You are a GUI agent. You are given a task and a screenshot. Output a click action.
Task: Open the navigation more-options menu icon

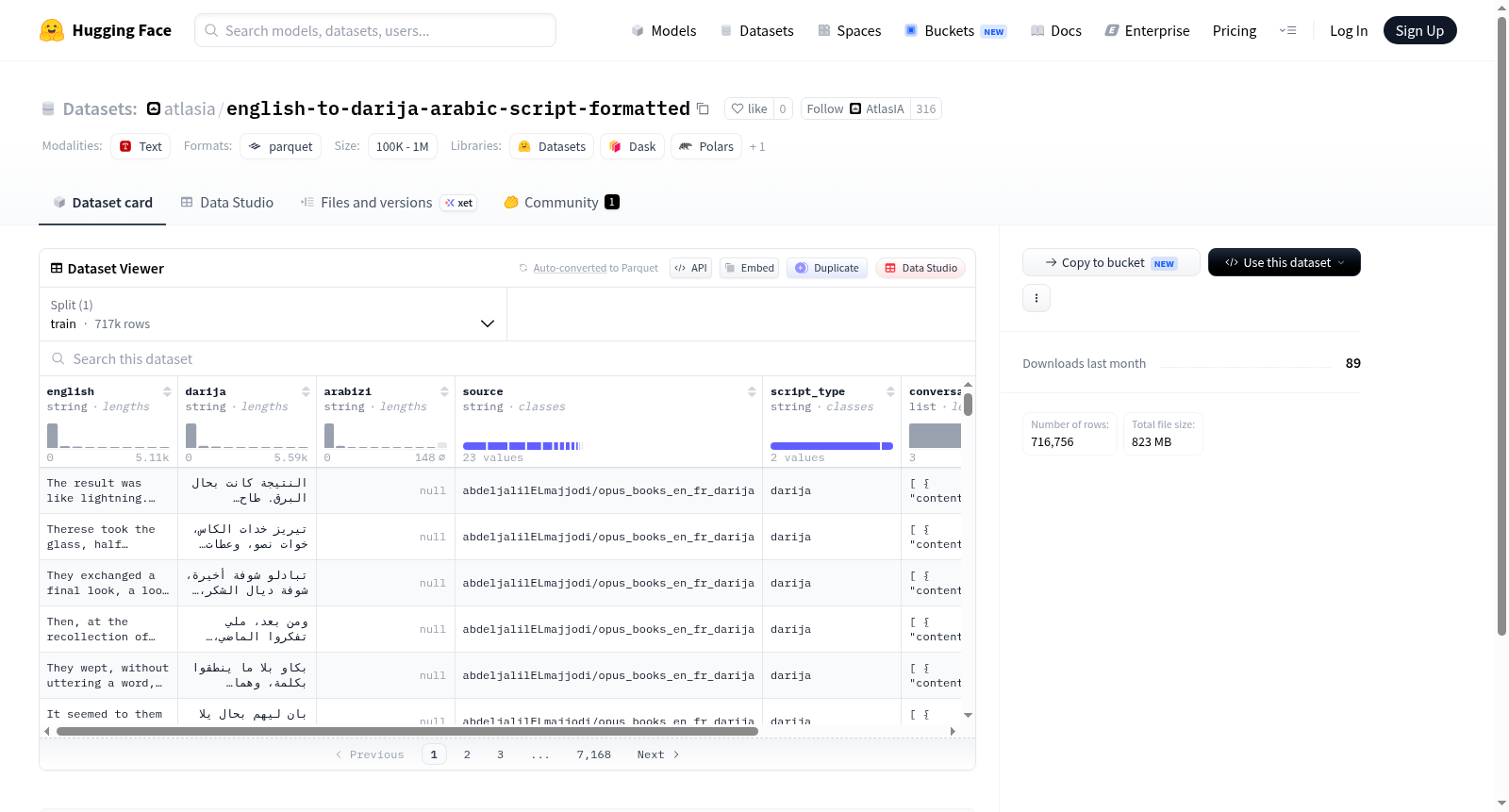[x=1287, y=30]
